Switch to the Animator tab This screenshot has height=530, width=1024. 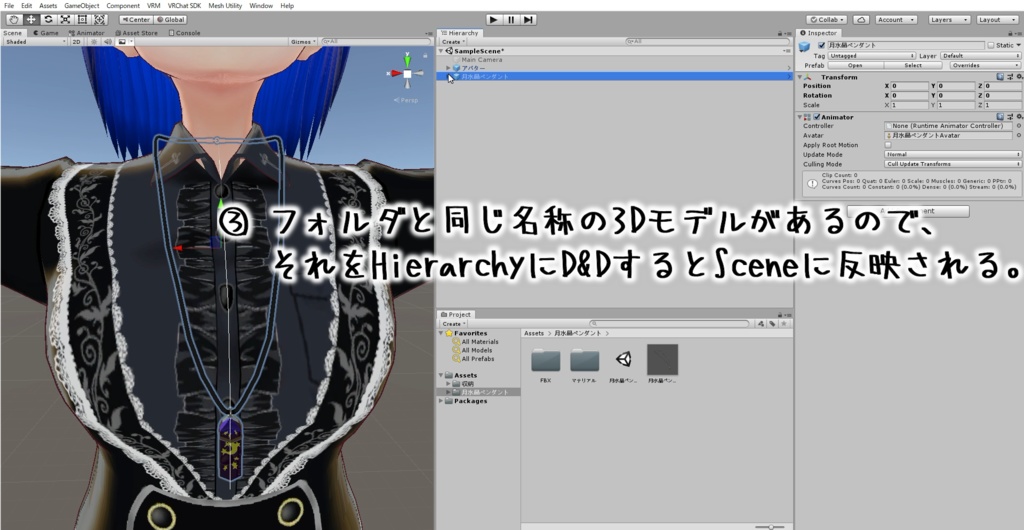(x=86, y=33)
